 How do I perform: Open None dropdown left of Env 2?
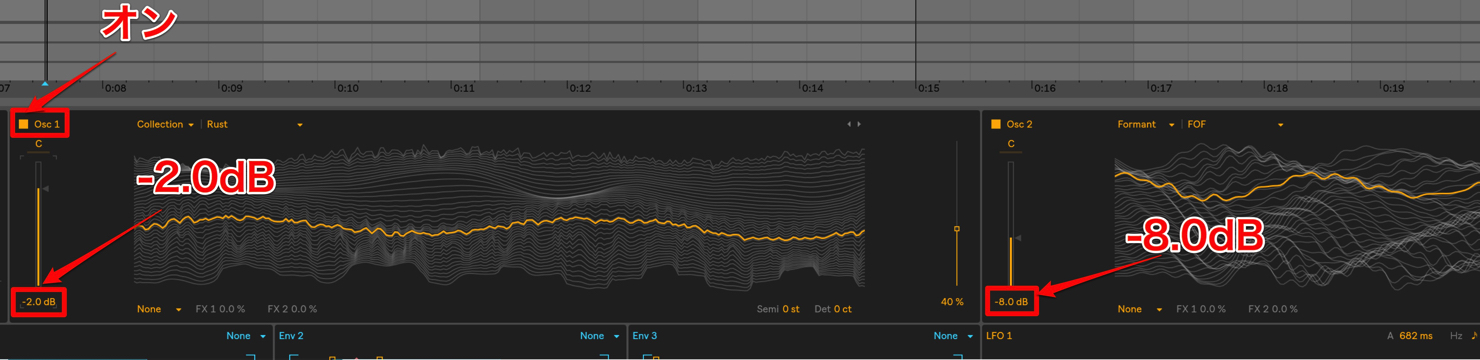pos(246,336)
